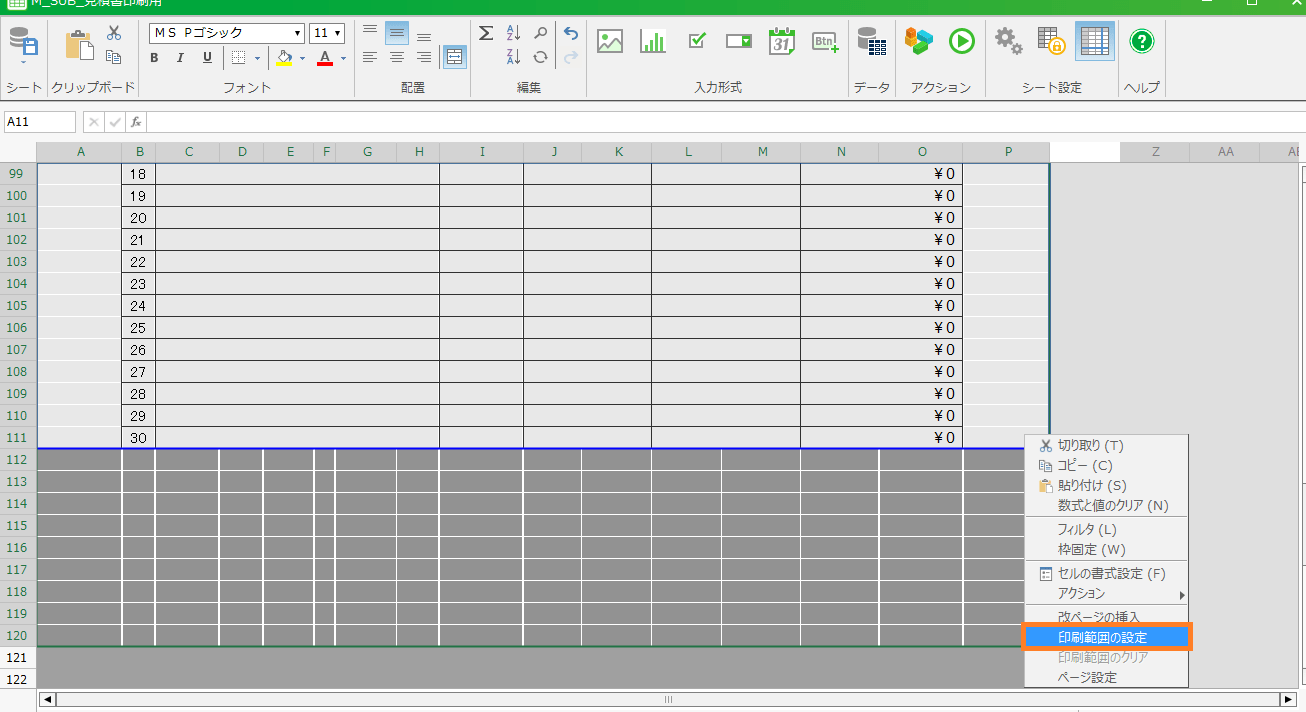The height and width of the screenshot is (712, 1306).
Task: Insert a chart from the ribbon
Action: (653, 41)
